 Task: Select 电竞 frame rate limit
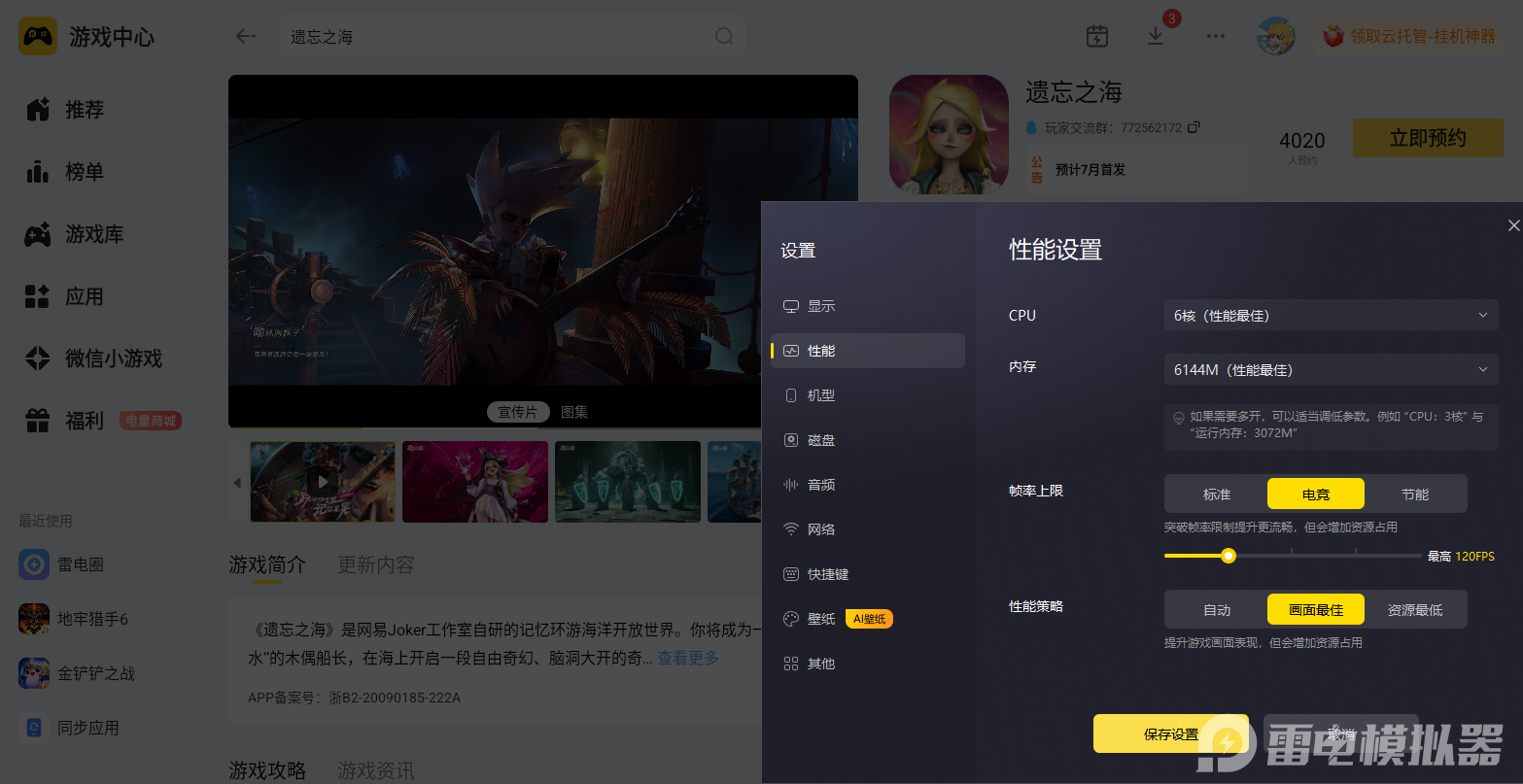[1316, 494]
